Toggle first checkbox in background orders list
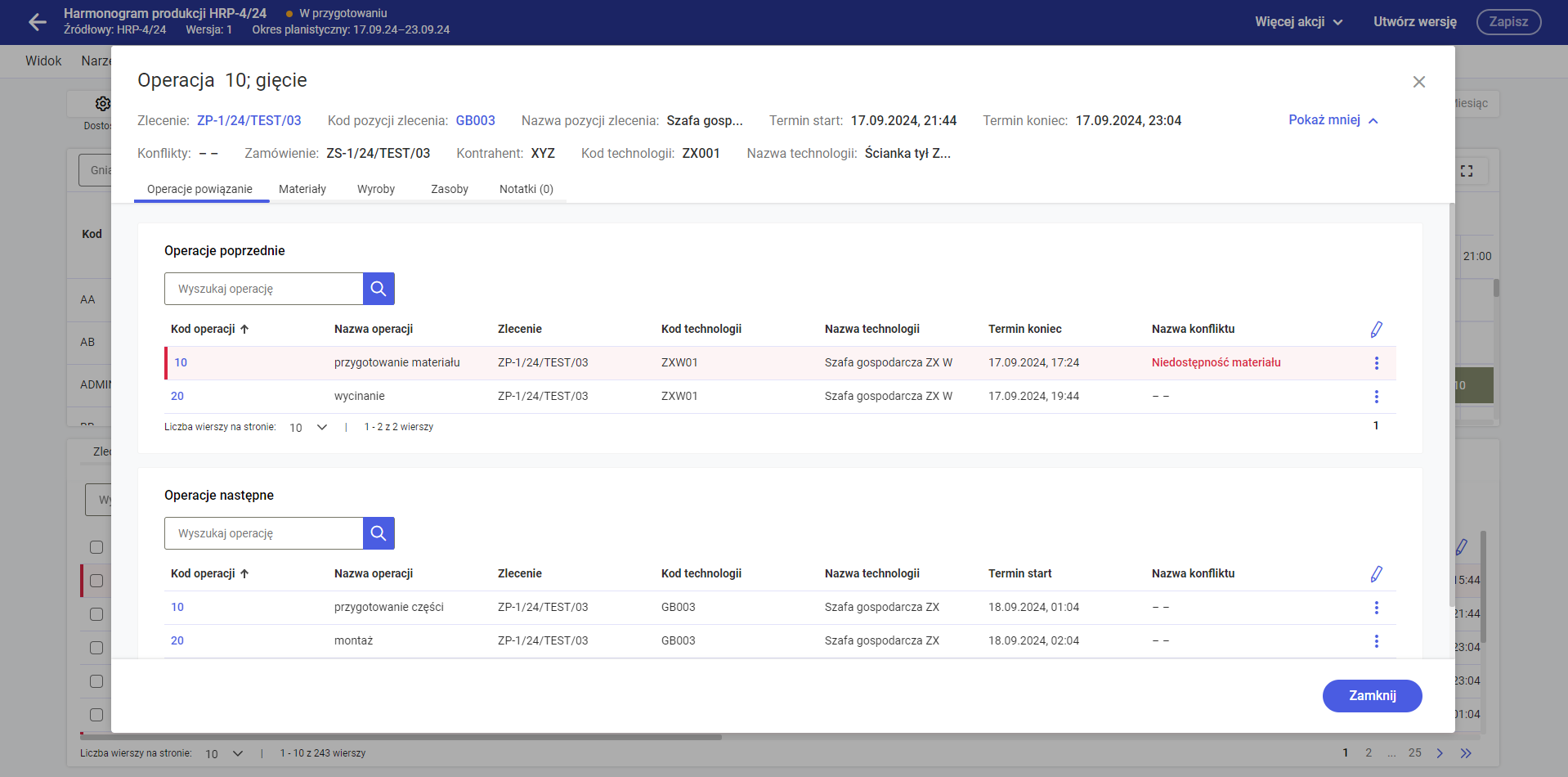Screen dimensions: 1568x777 (96, 547)
